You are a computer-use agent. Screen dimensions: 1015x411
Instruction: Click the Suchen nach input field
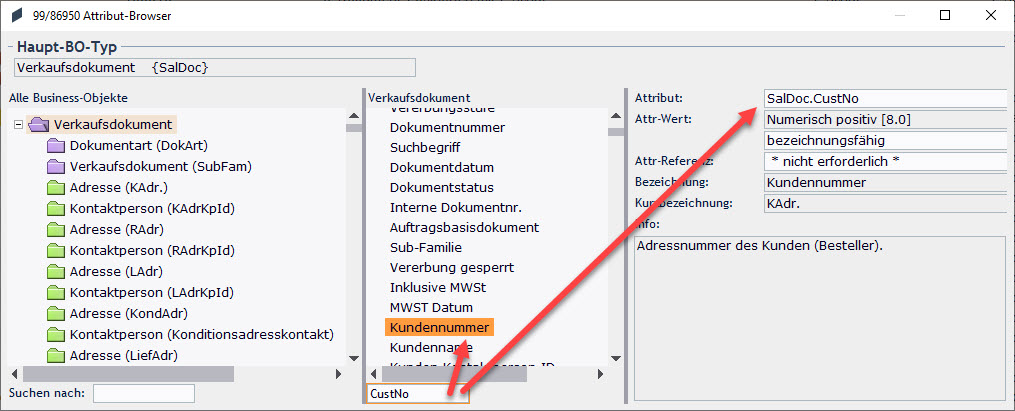[144, 394]
